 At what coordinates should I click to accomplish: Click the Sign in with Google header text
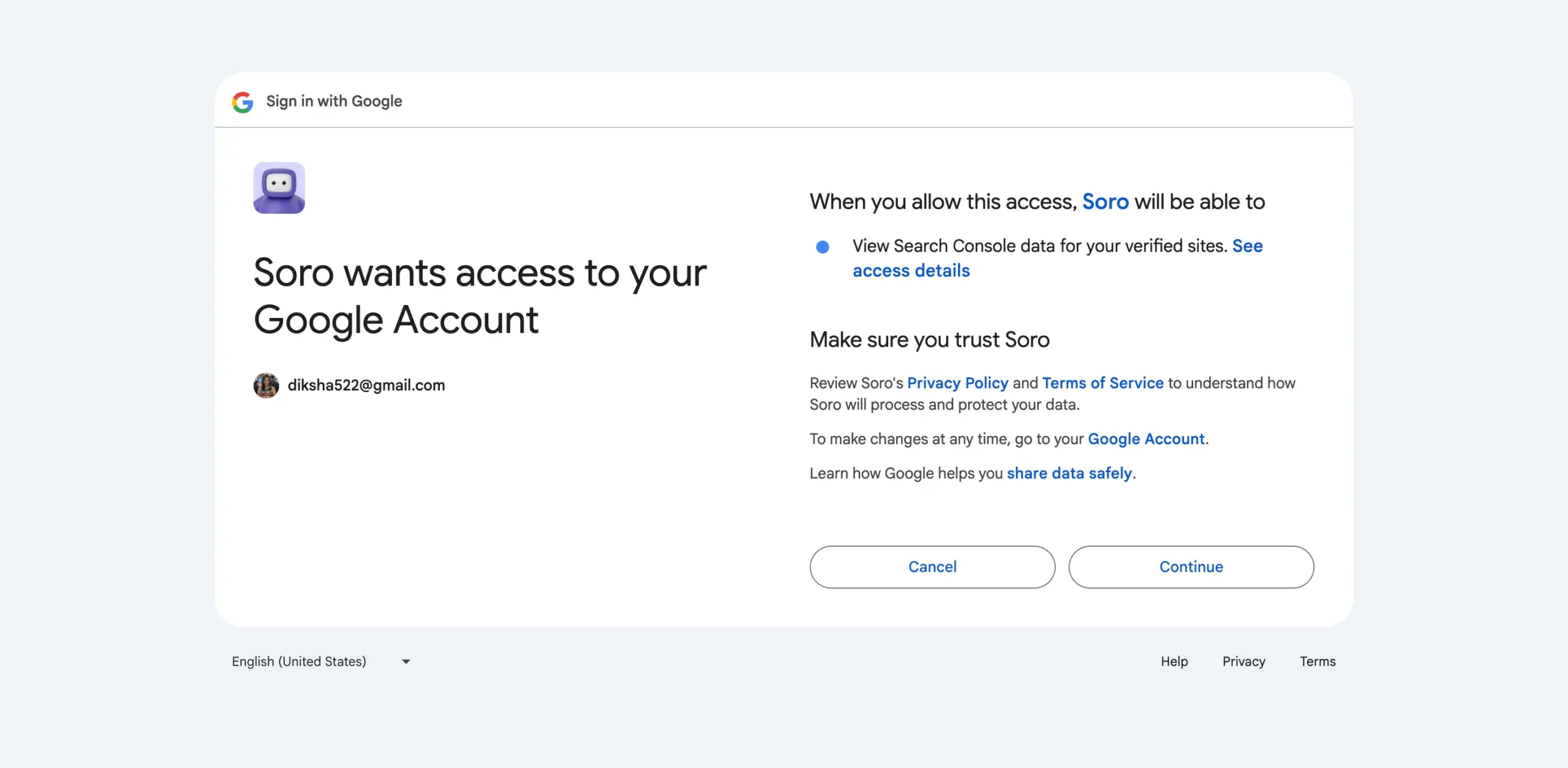pos(334,102)
